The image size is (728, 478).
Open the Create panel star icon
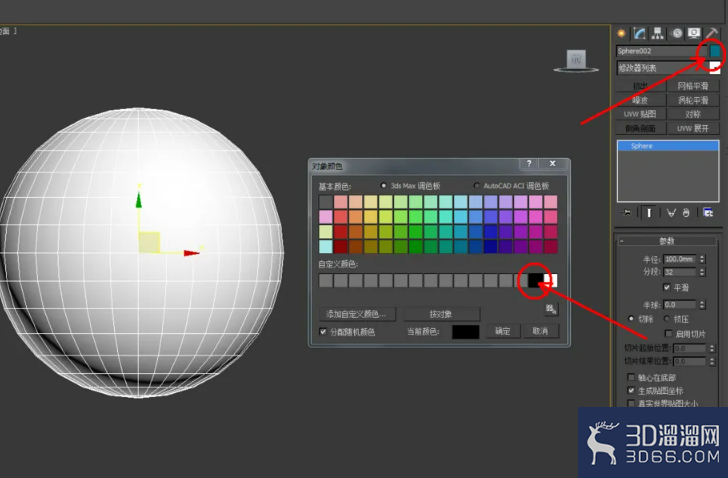click(621, 33)
